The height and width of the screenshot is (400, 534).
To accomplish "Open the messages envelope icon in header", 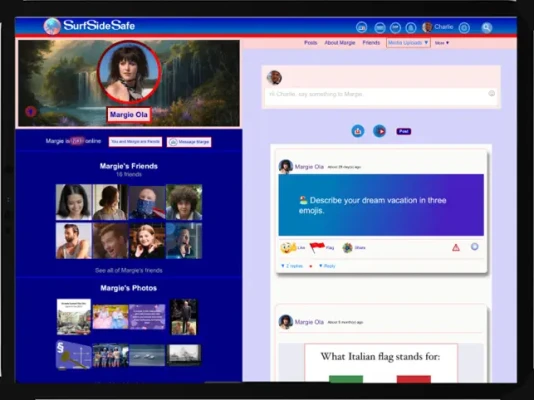I will [380, 28].
